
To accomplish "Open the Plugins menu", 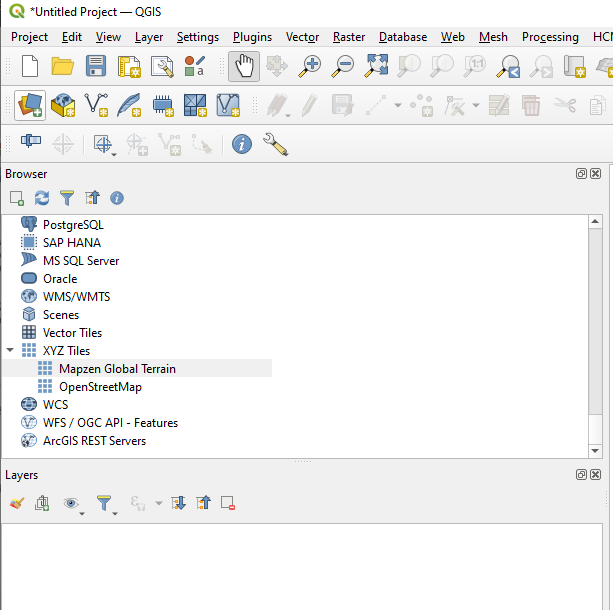I will pos(252,37).
